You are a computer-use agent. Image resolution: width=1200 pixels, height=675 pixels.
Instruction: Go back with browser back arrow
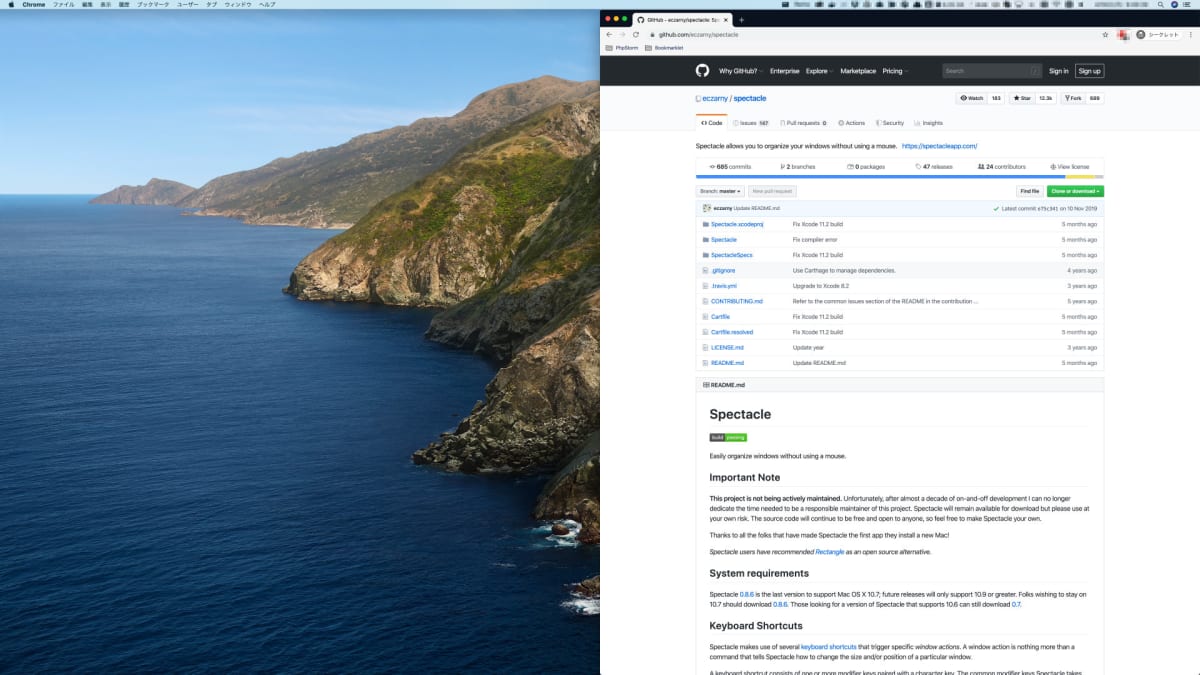609,34
